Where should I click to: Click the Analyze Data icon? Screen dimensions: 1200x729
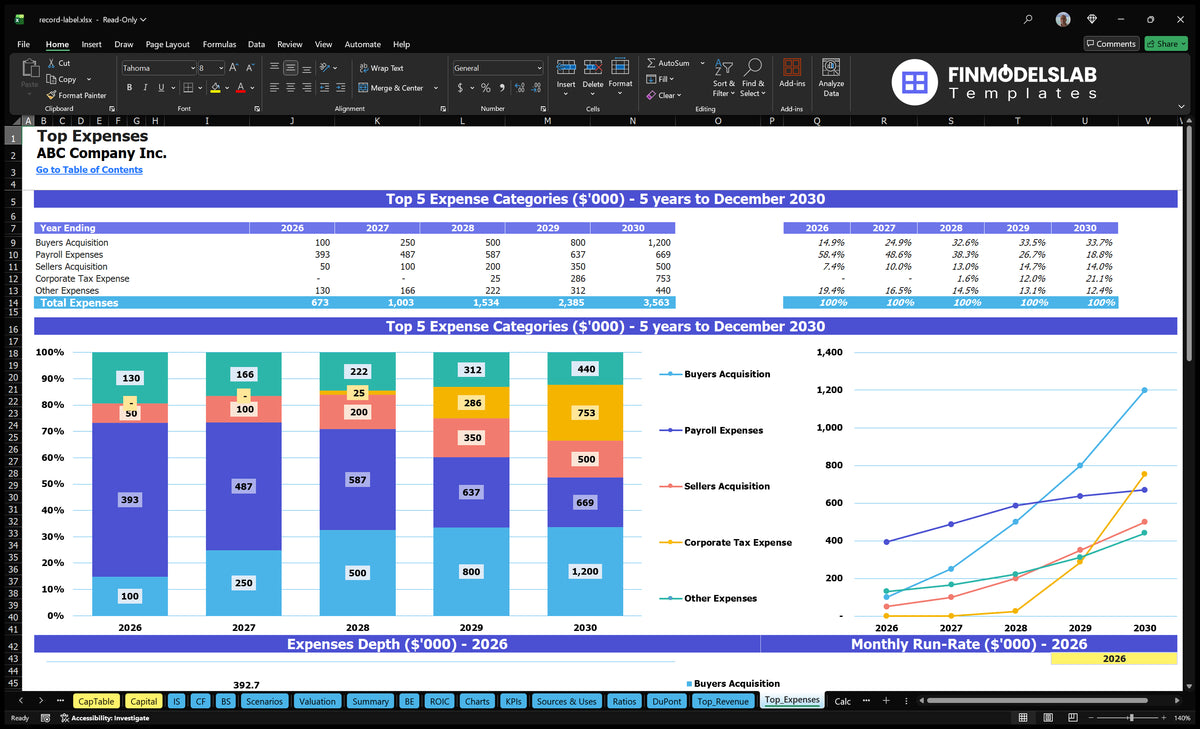(831, 67)
